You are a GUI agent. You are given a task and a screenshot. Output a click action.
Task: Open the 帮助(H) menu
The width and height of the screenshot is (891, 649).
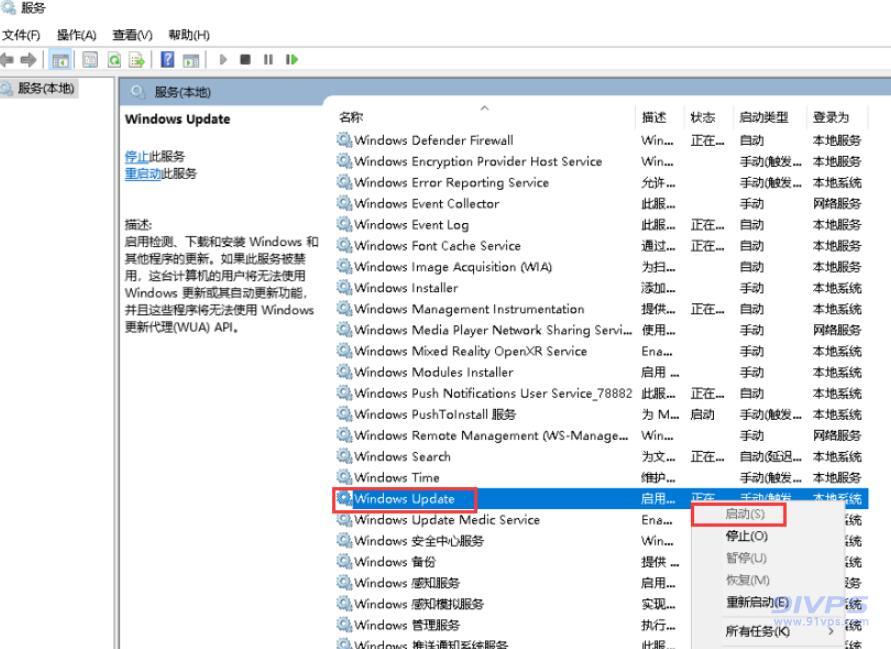[x=189, y=35]
